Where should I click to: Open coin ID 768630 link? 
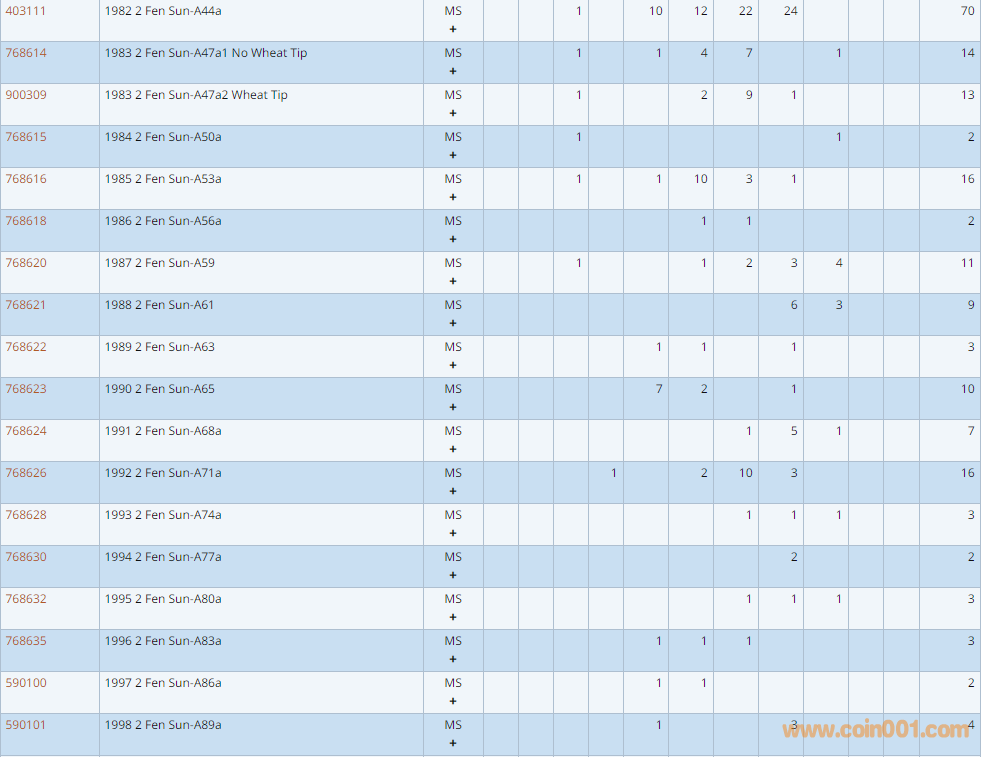pyautogui.click(x=26, y=557)
